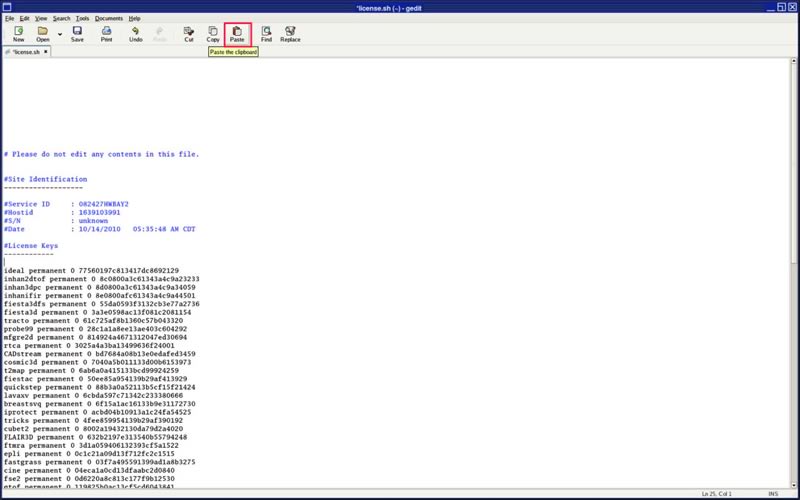Viewport: 800px width, 500px height.
Task: Save the license.sh file
Action: pos(77,34)
